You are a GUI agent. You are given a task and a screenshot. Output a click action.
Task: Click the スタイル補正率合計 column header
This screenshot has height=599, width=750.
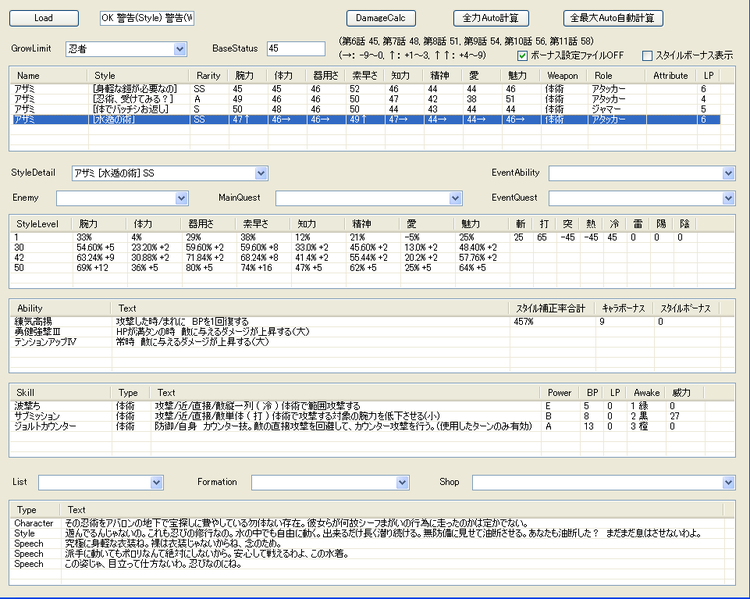[x=552, y=309]
